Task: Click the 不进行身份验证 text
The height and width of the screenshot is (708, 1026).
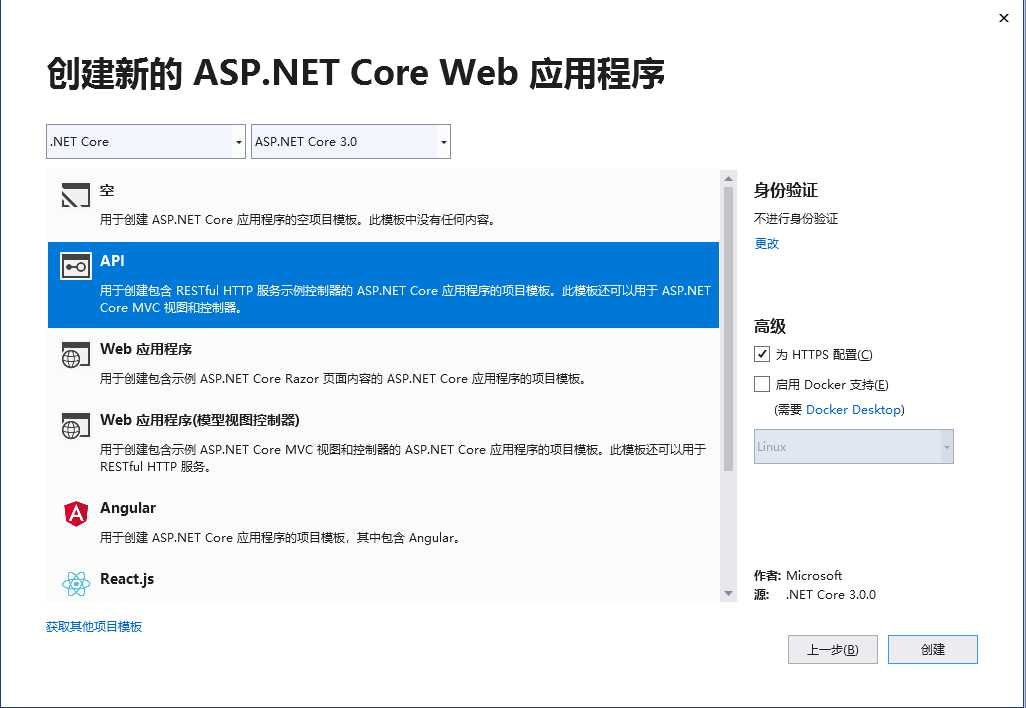Action: click(796, 219)
